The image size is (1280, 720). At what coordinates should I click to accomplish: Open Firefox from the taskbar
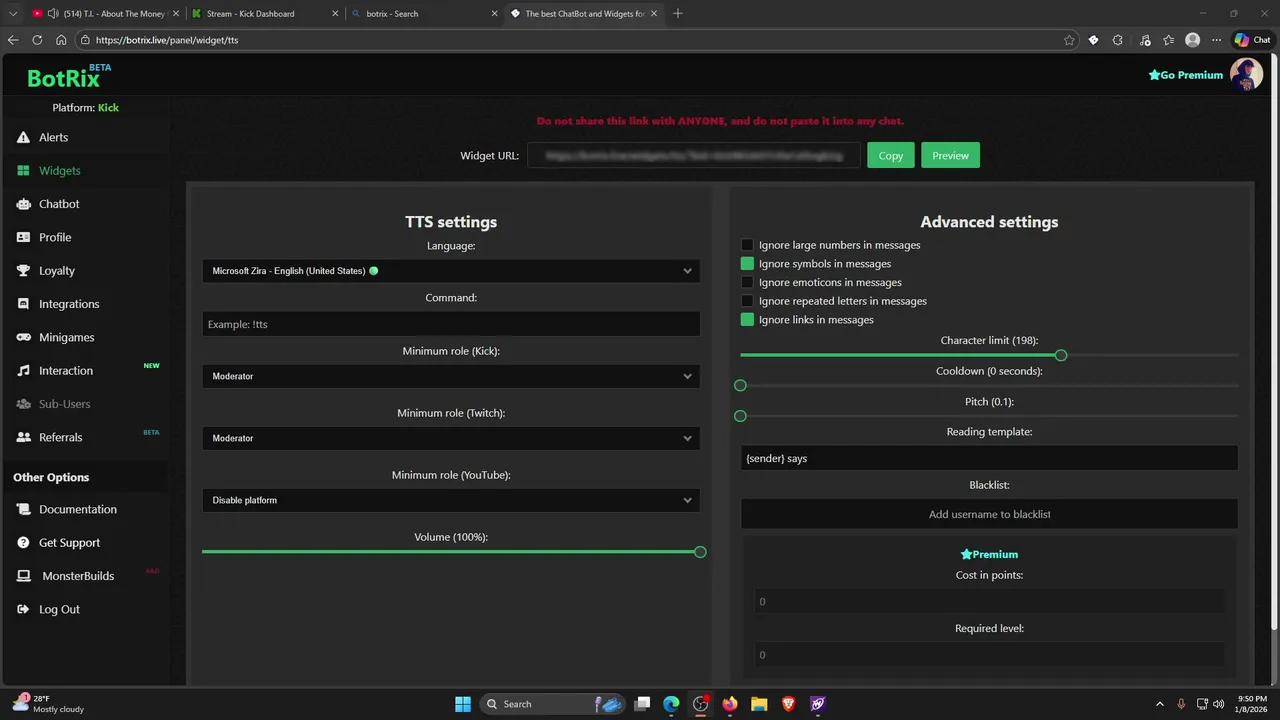pyautogui.click(x=730, y=704)
